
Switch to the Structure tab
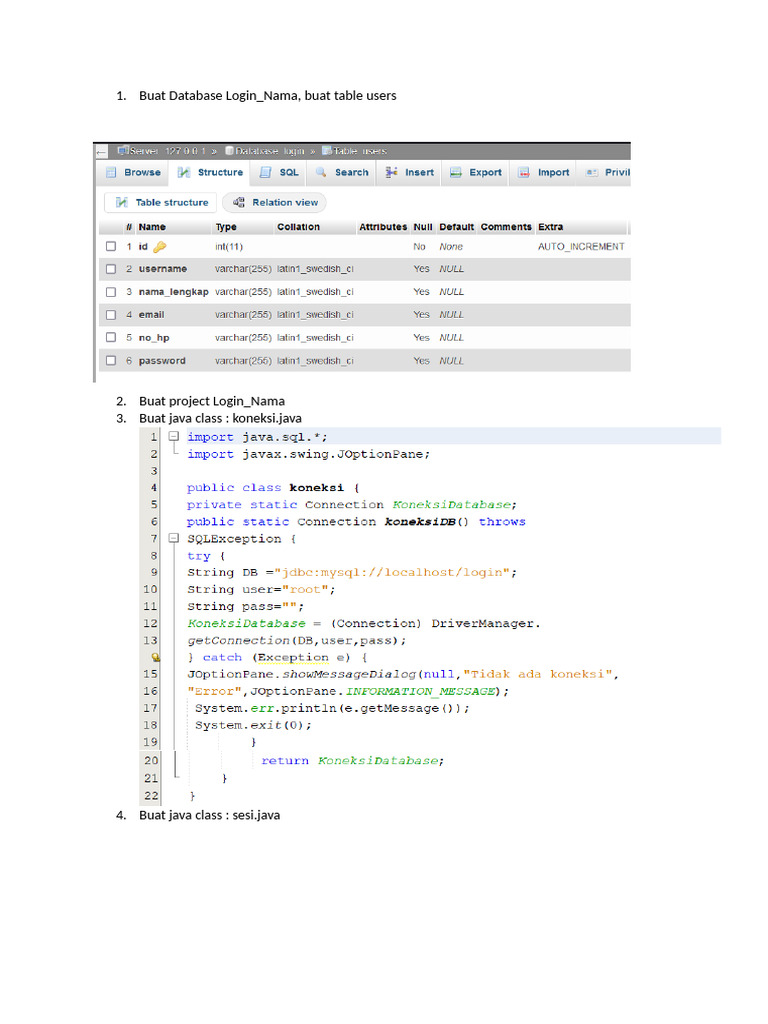coord(211,172)
